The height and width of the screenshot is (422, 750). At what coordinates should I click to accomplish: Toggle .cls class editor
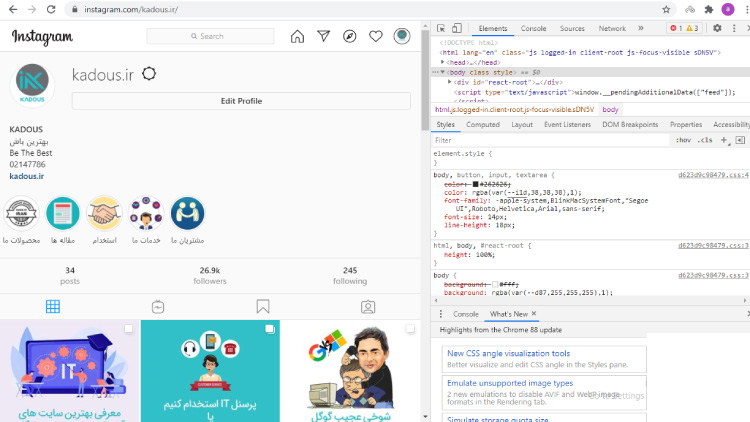704,141
